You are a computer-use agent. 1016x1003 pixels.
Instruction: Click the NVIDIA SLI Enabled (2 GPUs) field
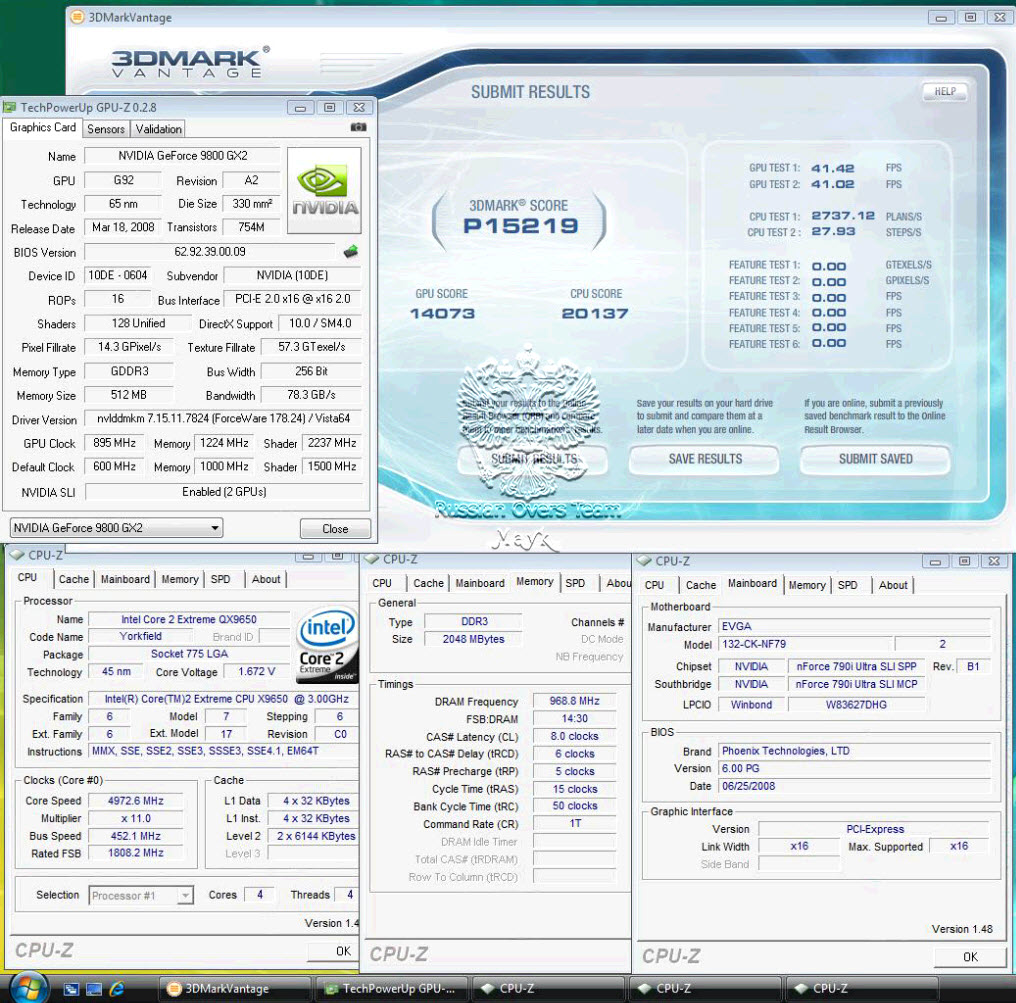coord(224,492)
